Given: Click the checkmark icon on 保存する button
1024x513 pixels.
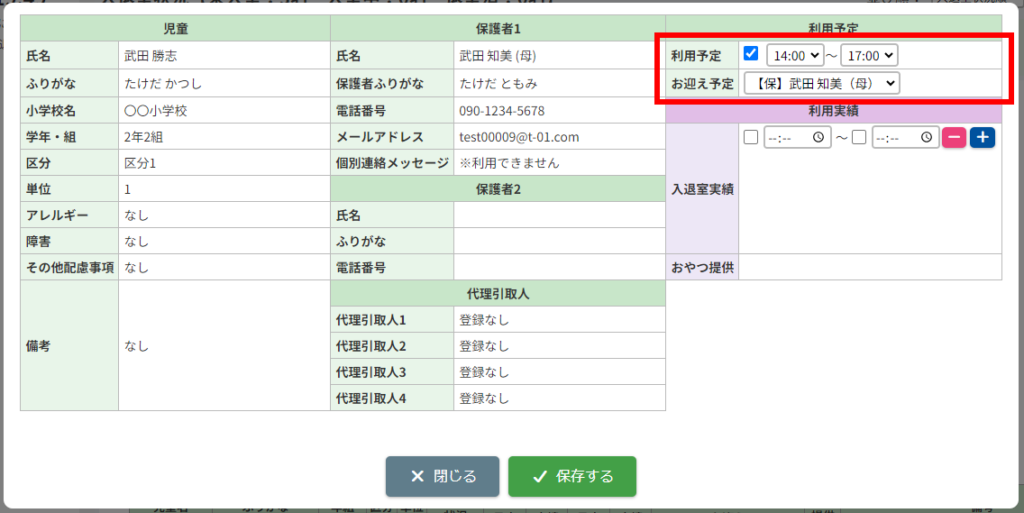Looking at the screenshot, I should pyautogui.click(x=539, y=476).
